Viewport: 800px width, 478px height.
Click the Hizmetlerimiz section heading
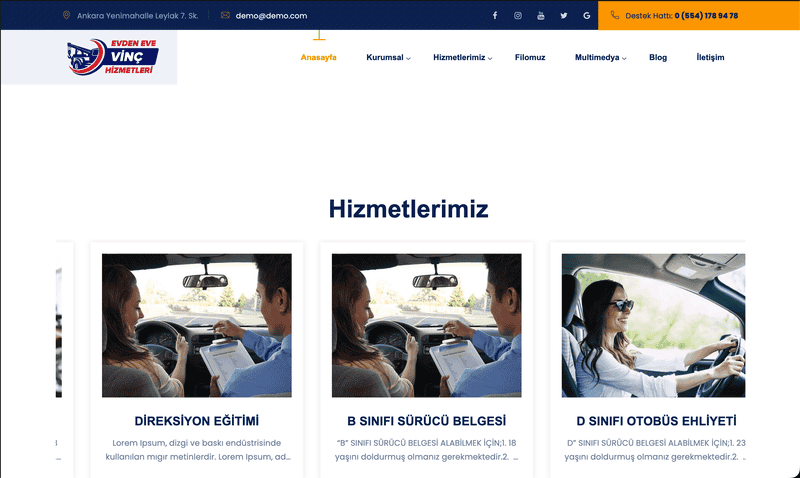[x=408, y=209]
